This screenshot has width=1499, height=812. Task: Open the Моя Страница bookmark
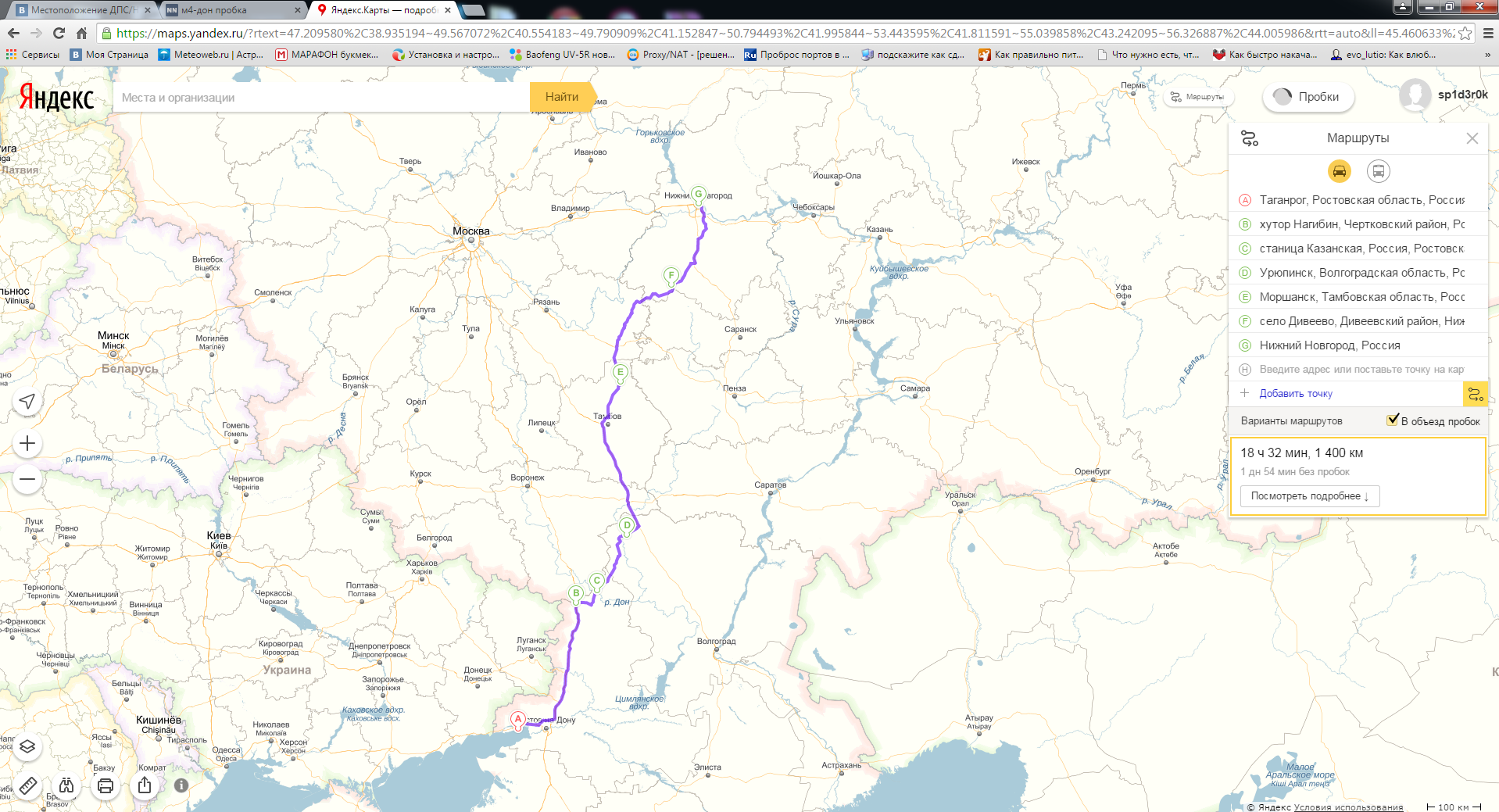109,55
